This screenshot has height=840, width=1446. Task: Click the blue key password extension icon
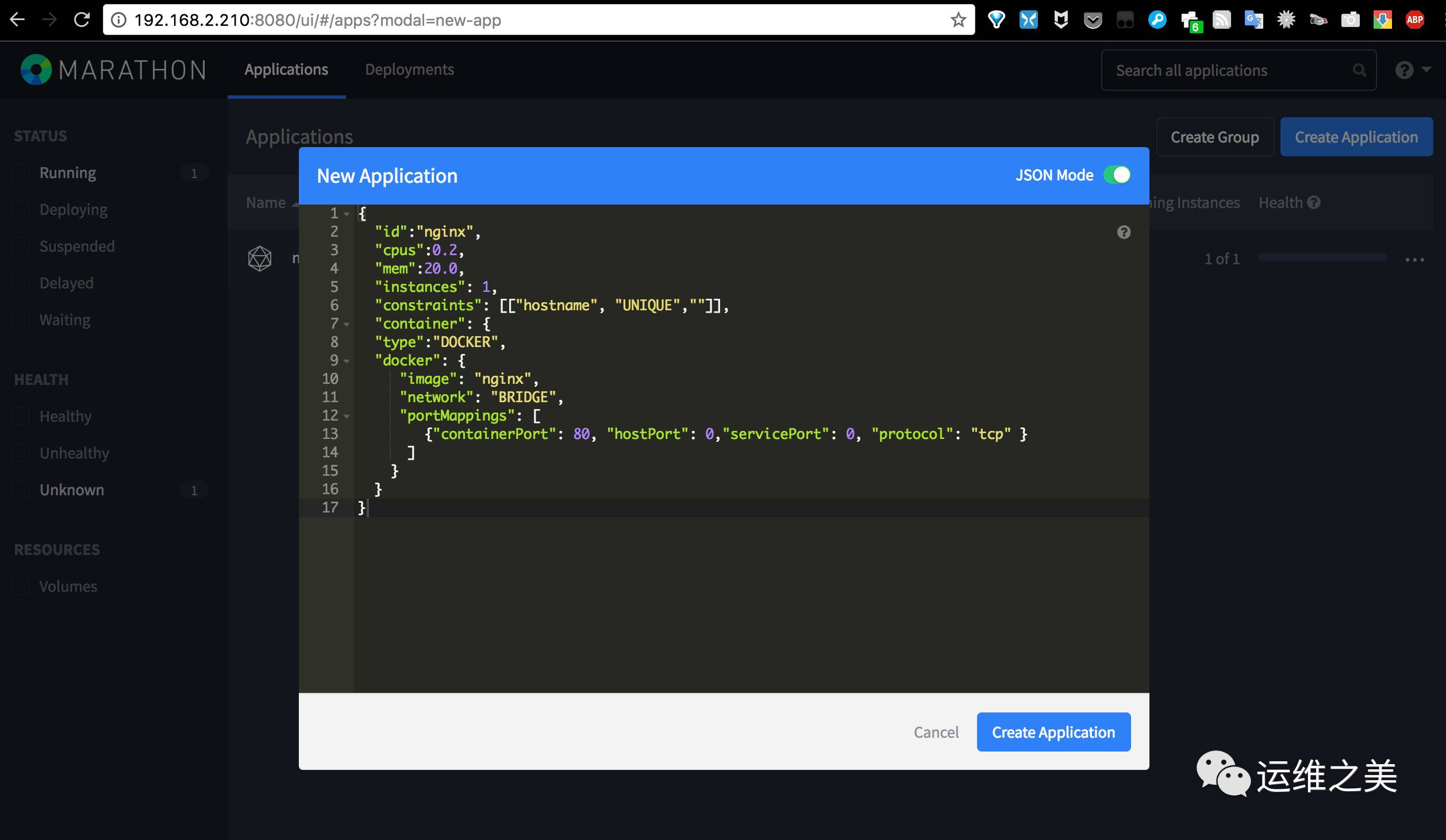click(1157, 20)
